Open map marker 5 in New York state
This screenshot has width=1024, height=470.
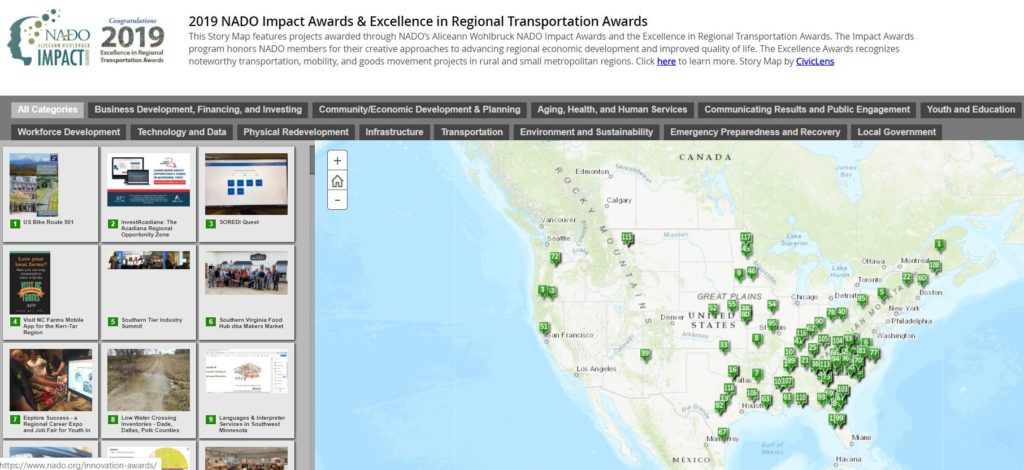[x=882, y=294]
